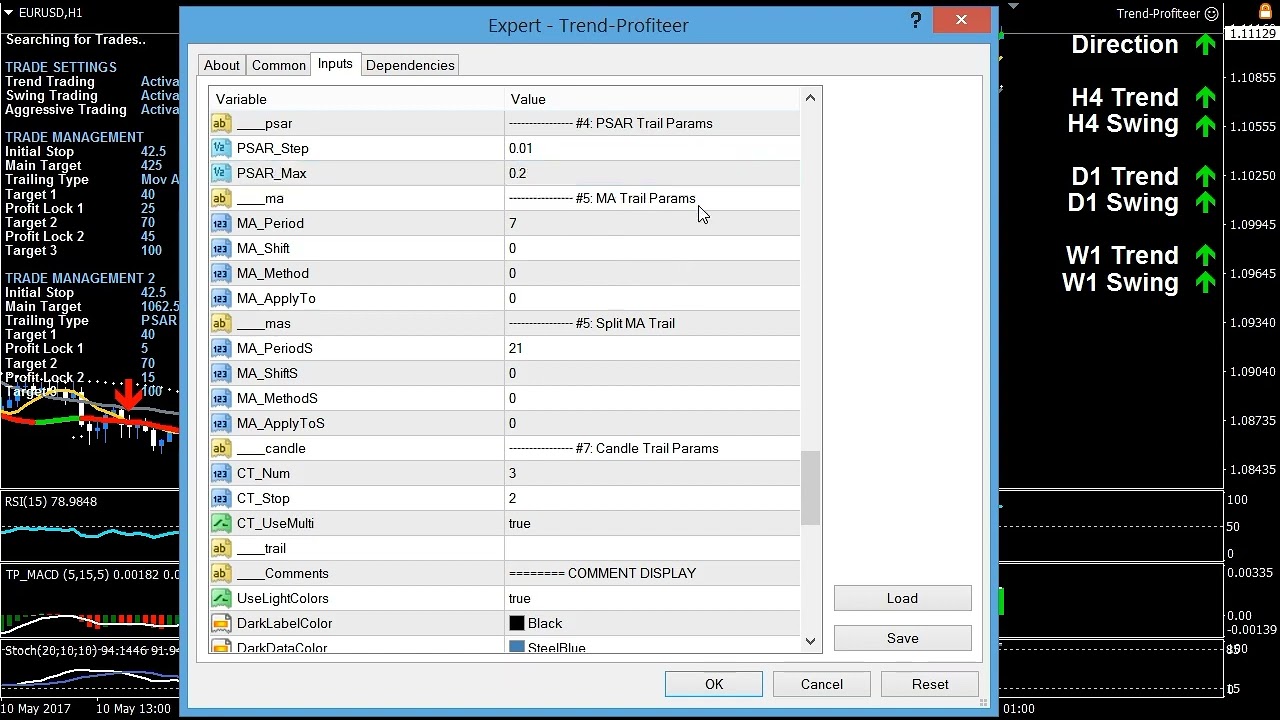Click the integer icon beside MA_PeriodS
Image resolution: width=1280 pixels, height=720 pixels.
(x=221, y=348)
